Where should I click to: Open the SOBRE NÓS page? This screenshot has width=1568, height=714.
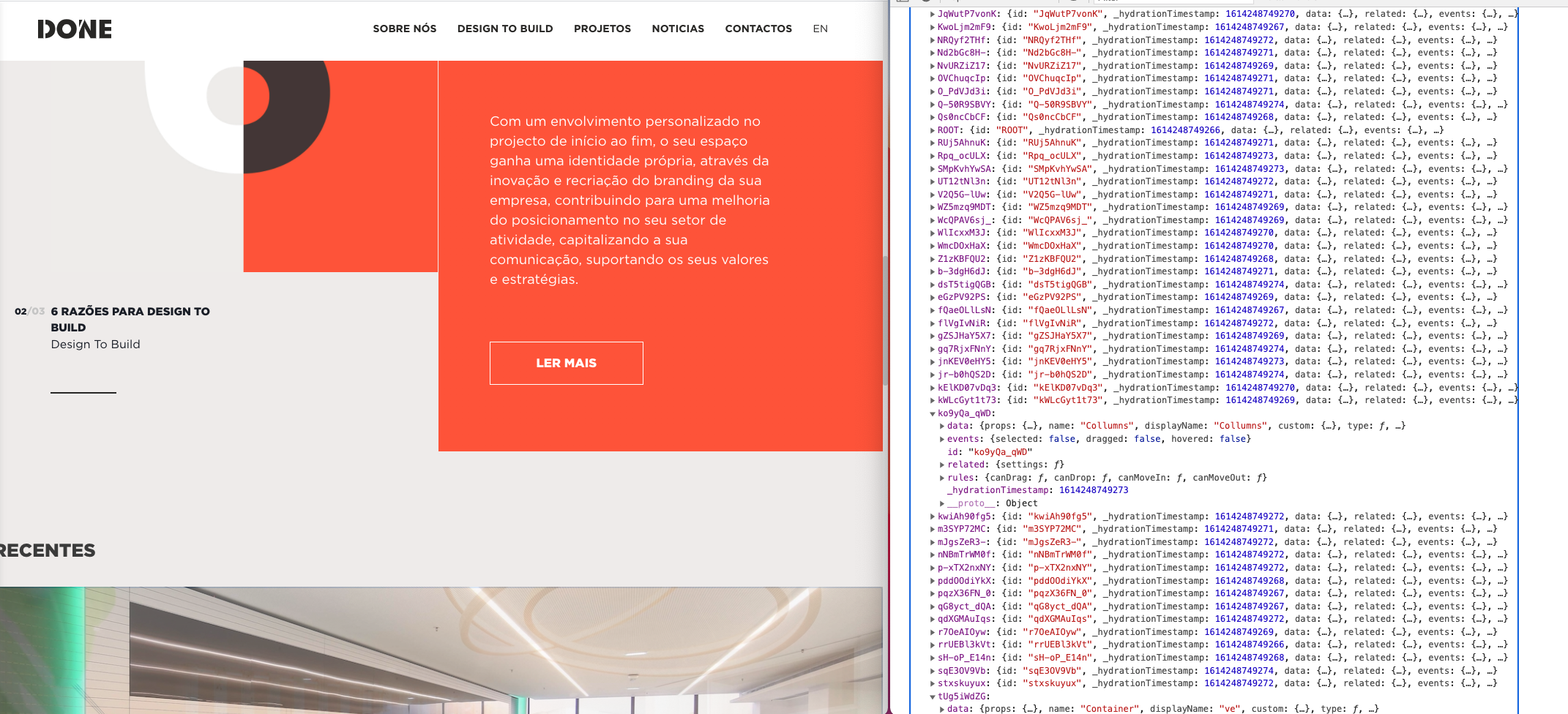pos(404,29)
